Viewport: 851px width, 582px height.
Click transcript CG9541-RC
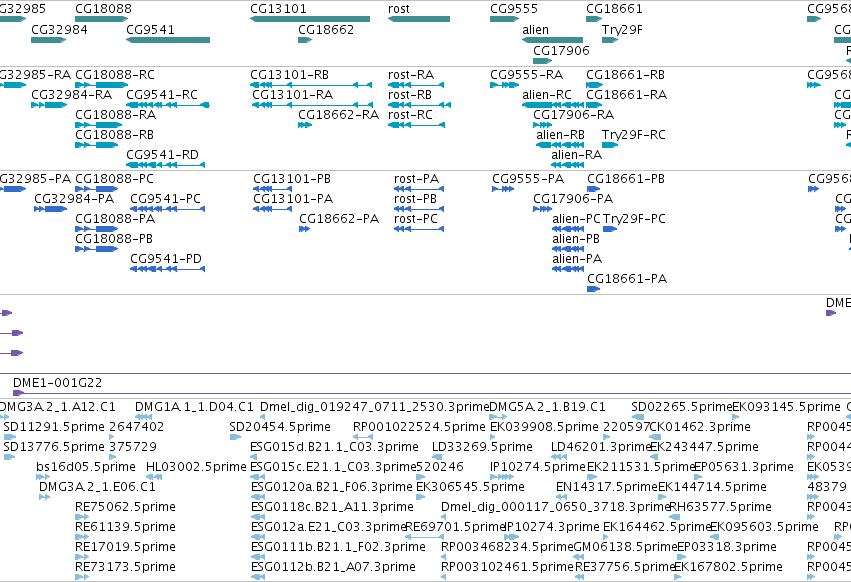(x=162, y=94)
